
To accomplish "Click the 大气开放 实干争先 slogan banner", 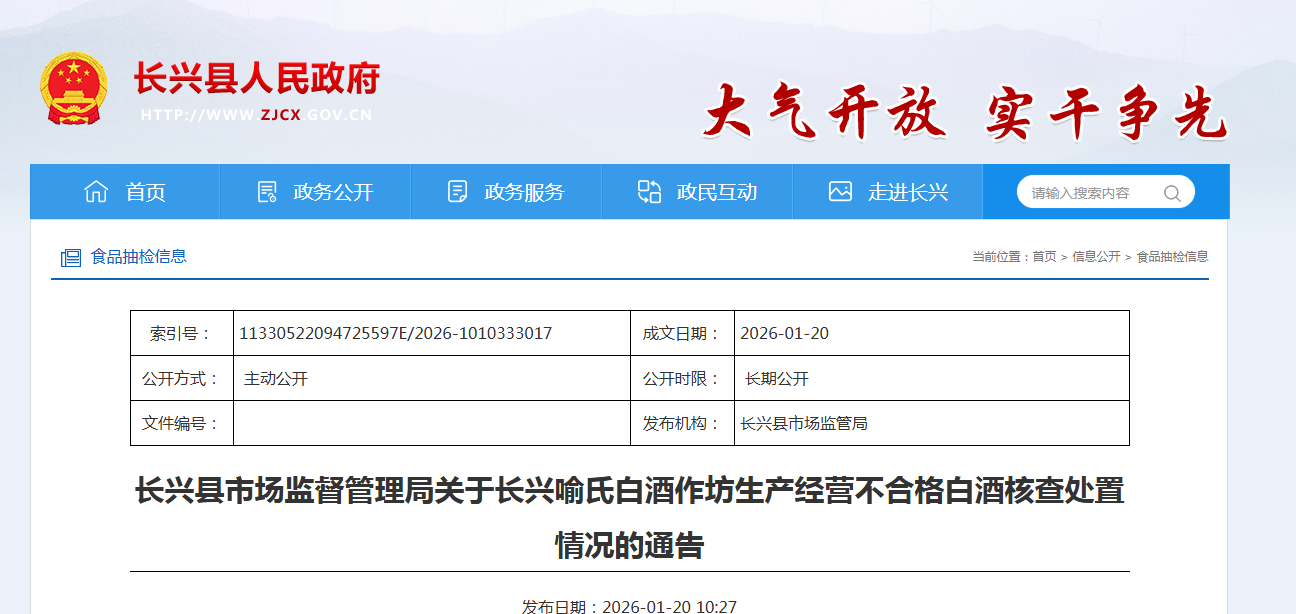I will [x=965, y=112].
